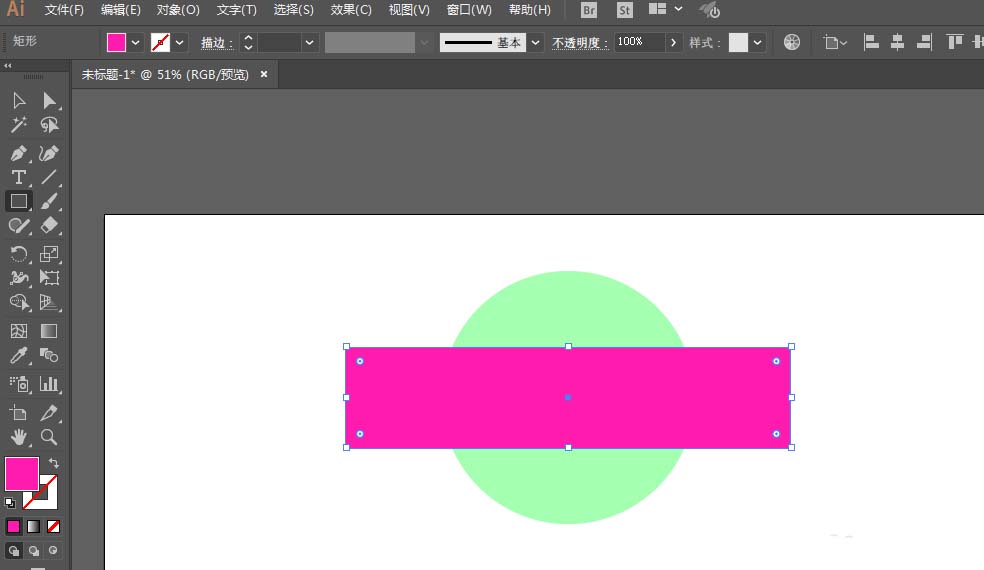
Task: Open Adobe Bridge via Br icon
Action: tap(589, 10)
